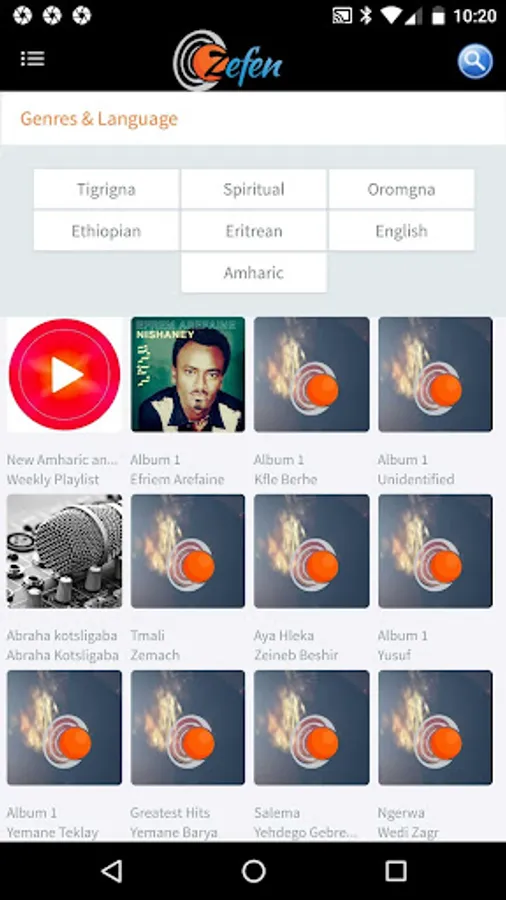Open Abraha Kotsligaba microphone album thumbnail
This screenshot has width=506, height=900.
coord(64,551)
